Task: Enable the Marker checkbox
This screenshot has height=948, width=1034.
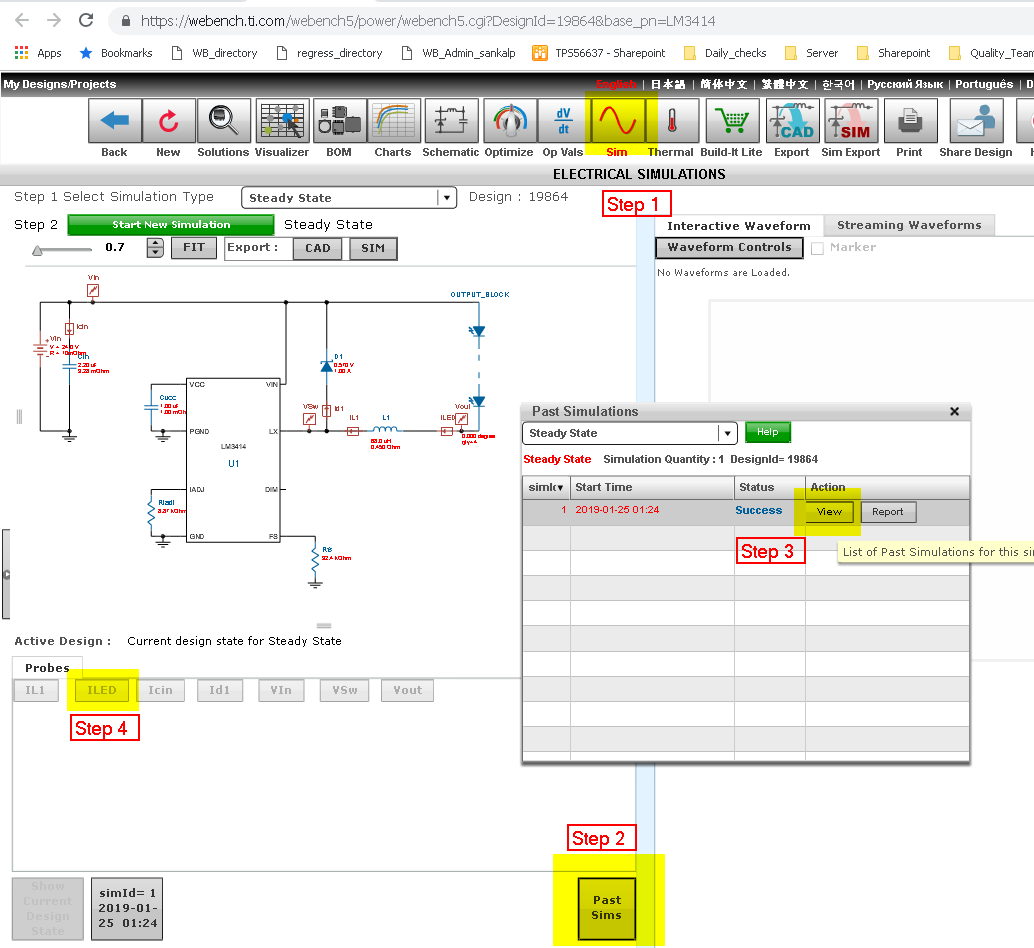Action: [818, 249]
